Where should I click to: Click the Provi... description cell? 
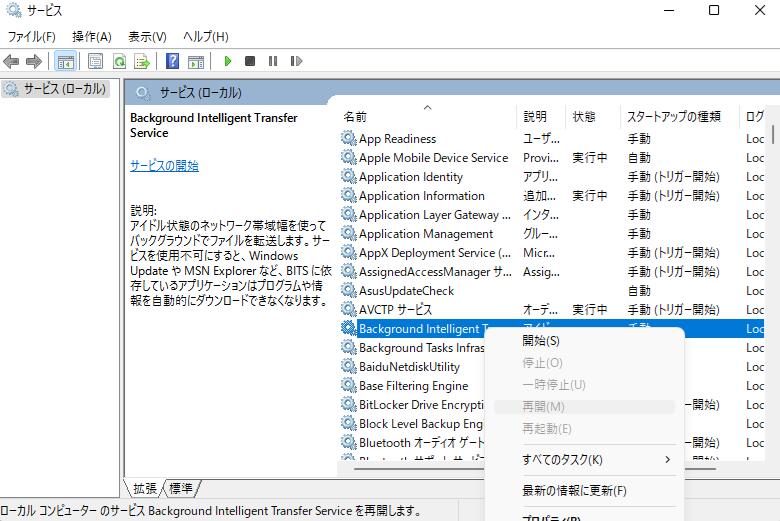[541, 158]
